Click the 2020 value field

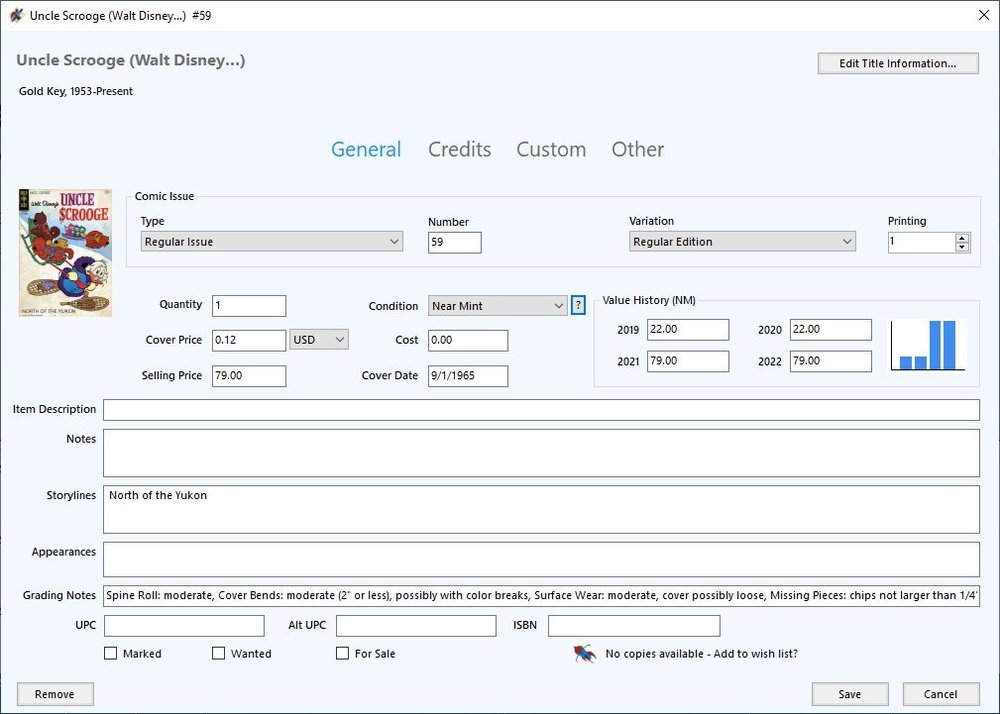coord(830,330)
